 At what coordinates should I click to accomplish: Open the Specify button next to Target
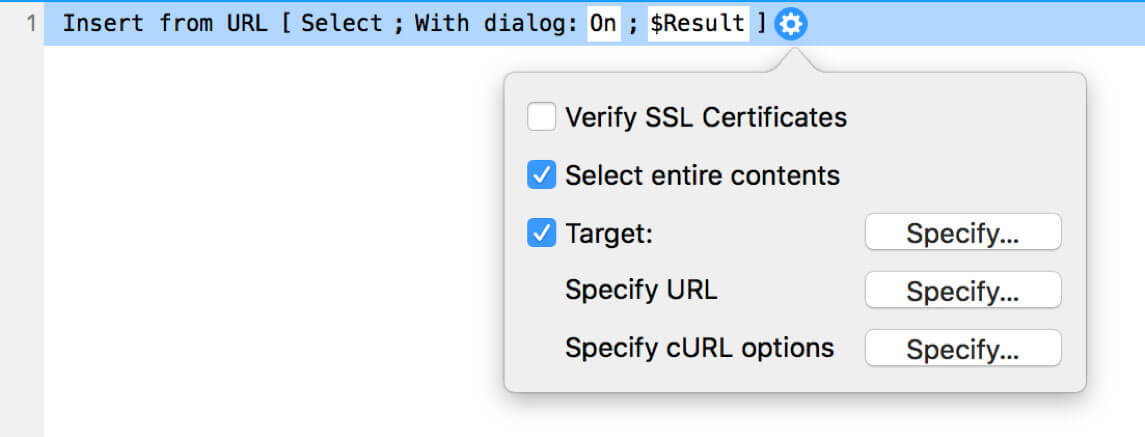pos(962,233)
